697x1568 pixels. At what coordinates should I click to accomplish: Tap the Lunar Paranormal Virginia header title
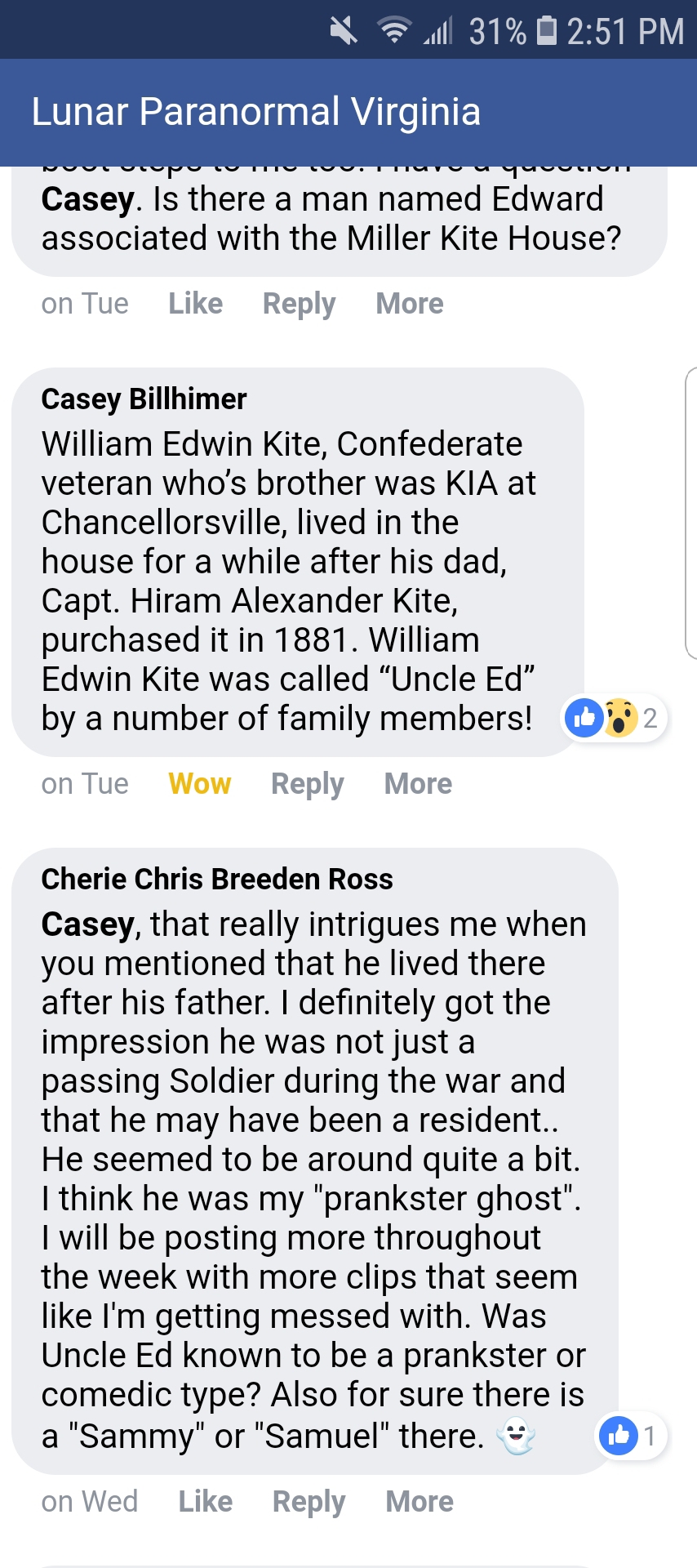click(256, 112)
